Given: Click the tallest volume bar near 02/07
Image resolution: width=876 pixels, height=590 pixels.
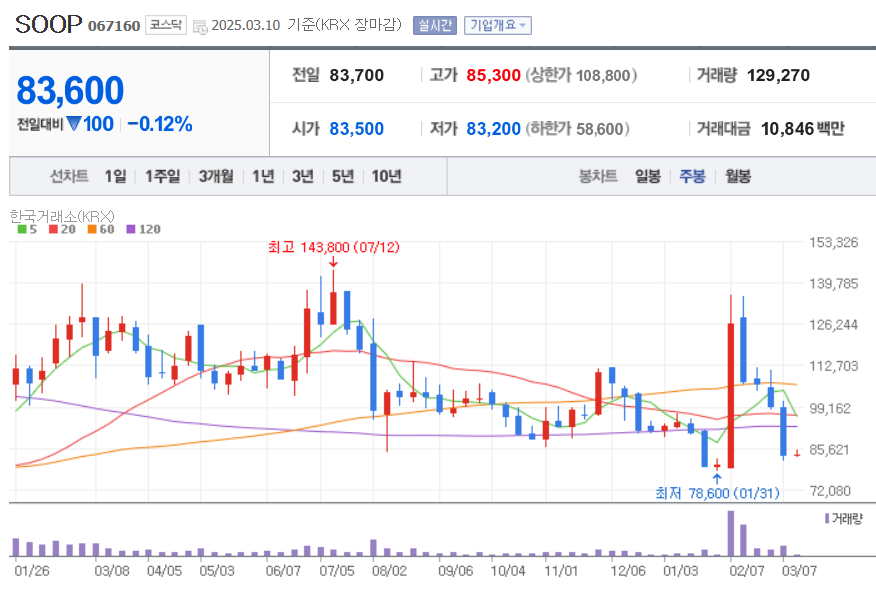Looking at the screenshot, I should (731, 534).
